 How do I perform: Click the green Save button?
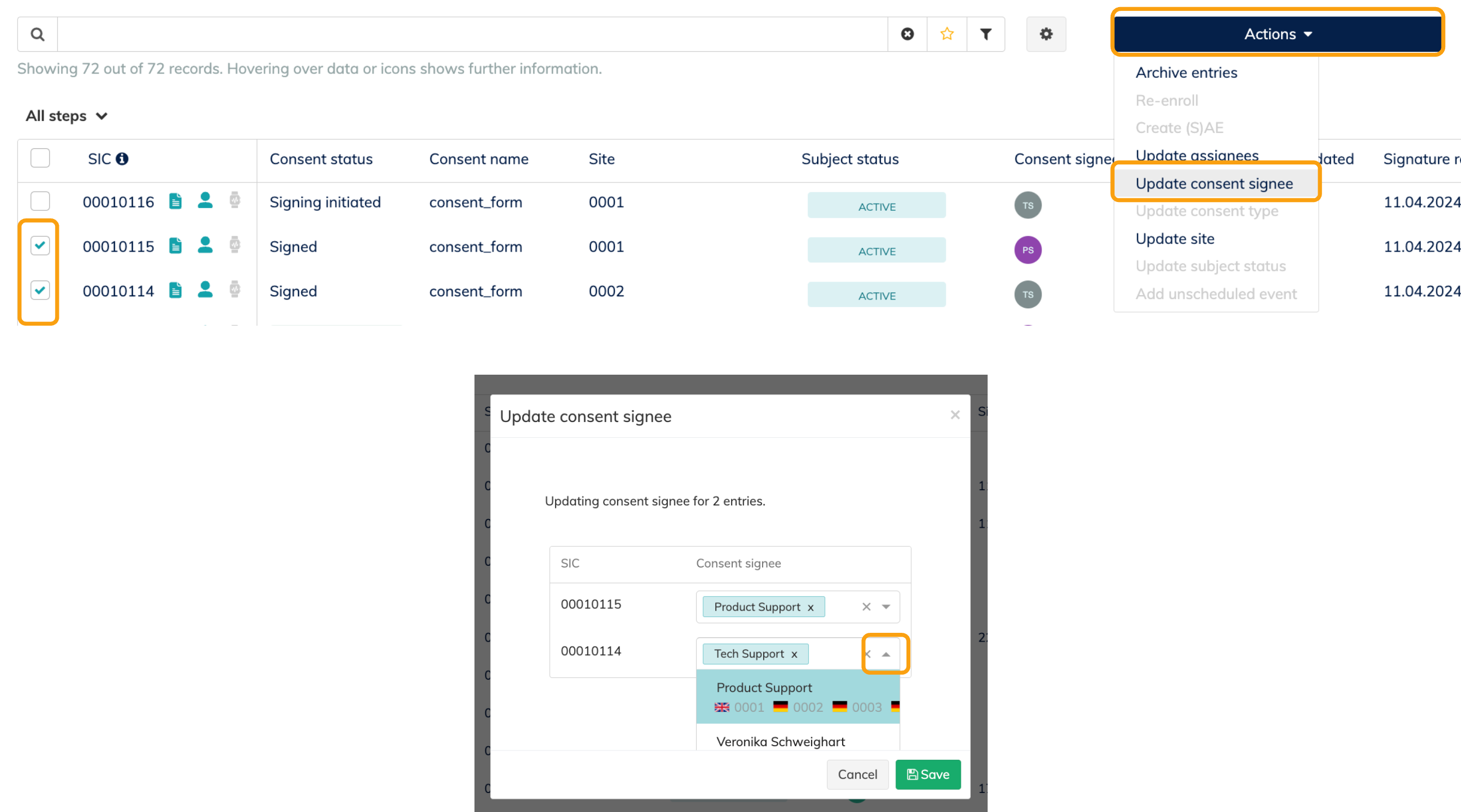coord(927,774)
